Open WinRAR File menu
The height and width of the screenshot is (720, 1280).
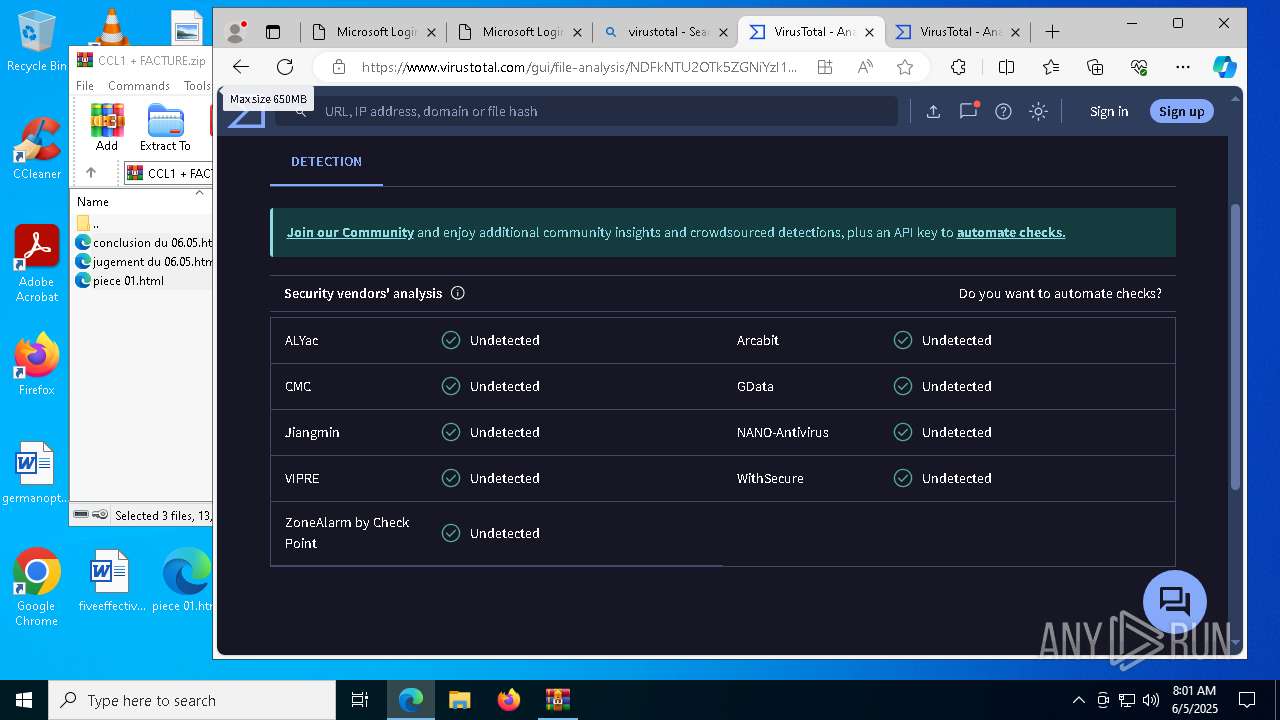85,86
